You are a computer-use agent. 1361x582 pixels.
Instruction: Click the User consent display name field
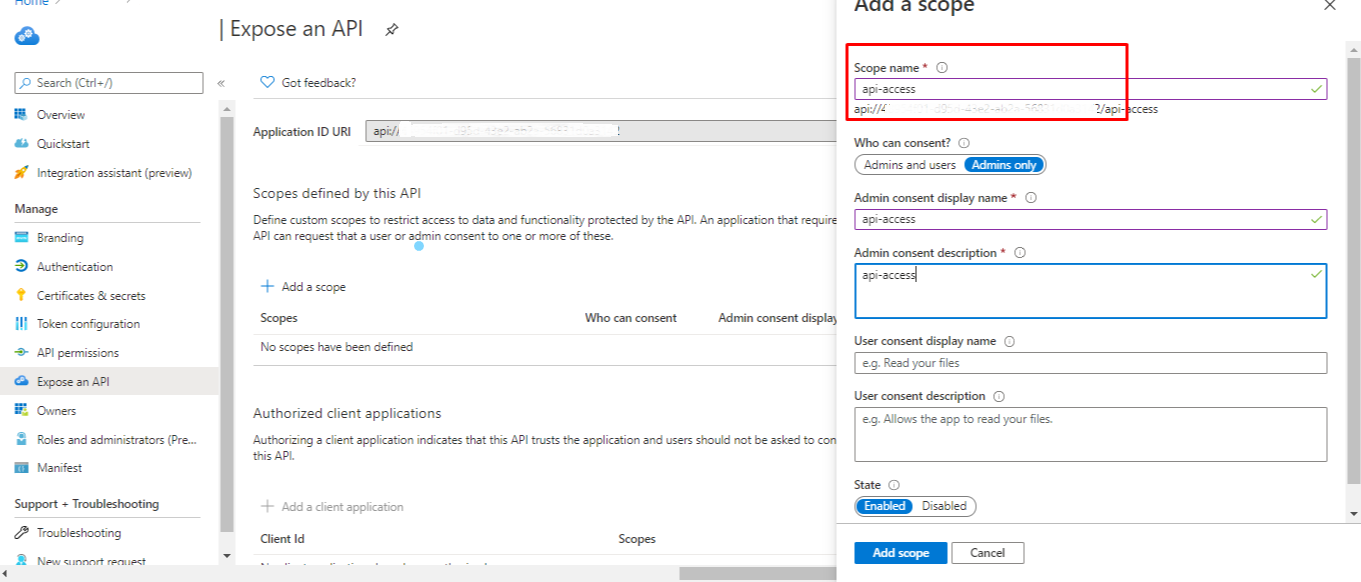(x=1090, y=363)
